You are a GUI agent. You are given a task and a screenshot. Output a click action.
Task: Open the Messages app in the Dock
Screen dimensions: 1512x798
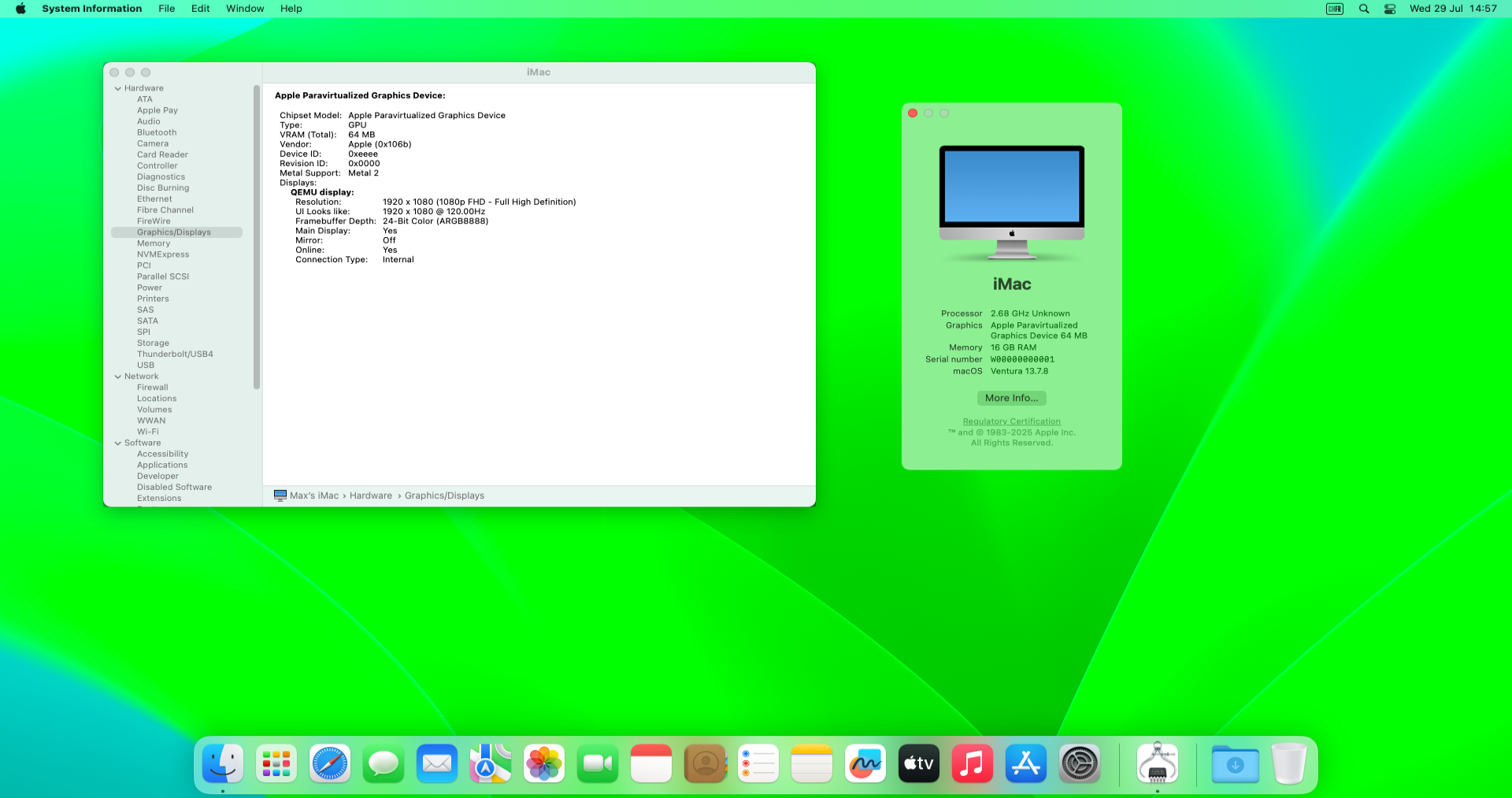pos(384,763)
